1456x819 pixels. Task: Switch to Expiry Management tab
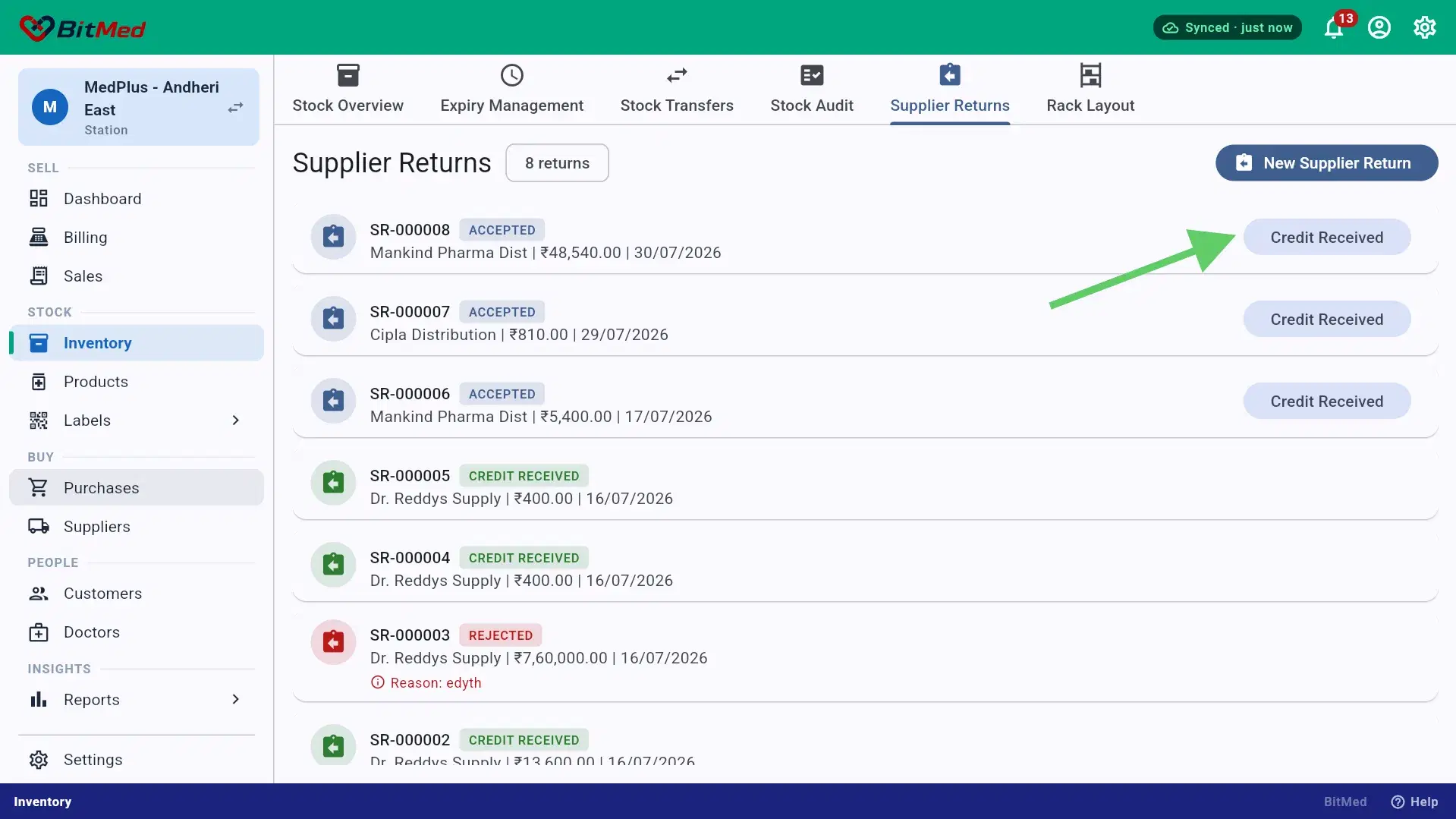tap(512, 90)
